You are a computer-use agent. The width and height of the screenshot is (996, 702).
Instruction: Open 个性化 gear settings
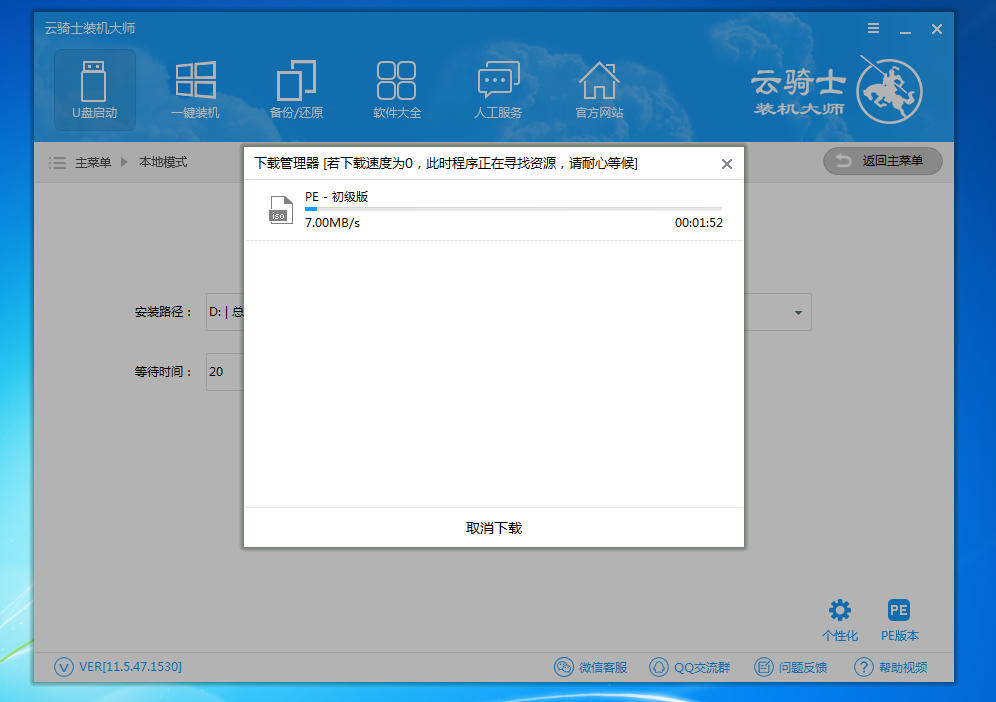click(840, 619)
